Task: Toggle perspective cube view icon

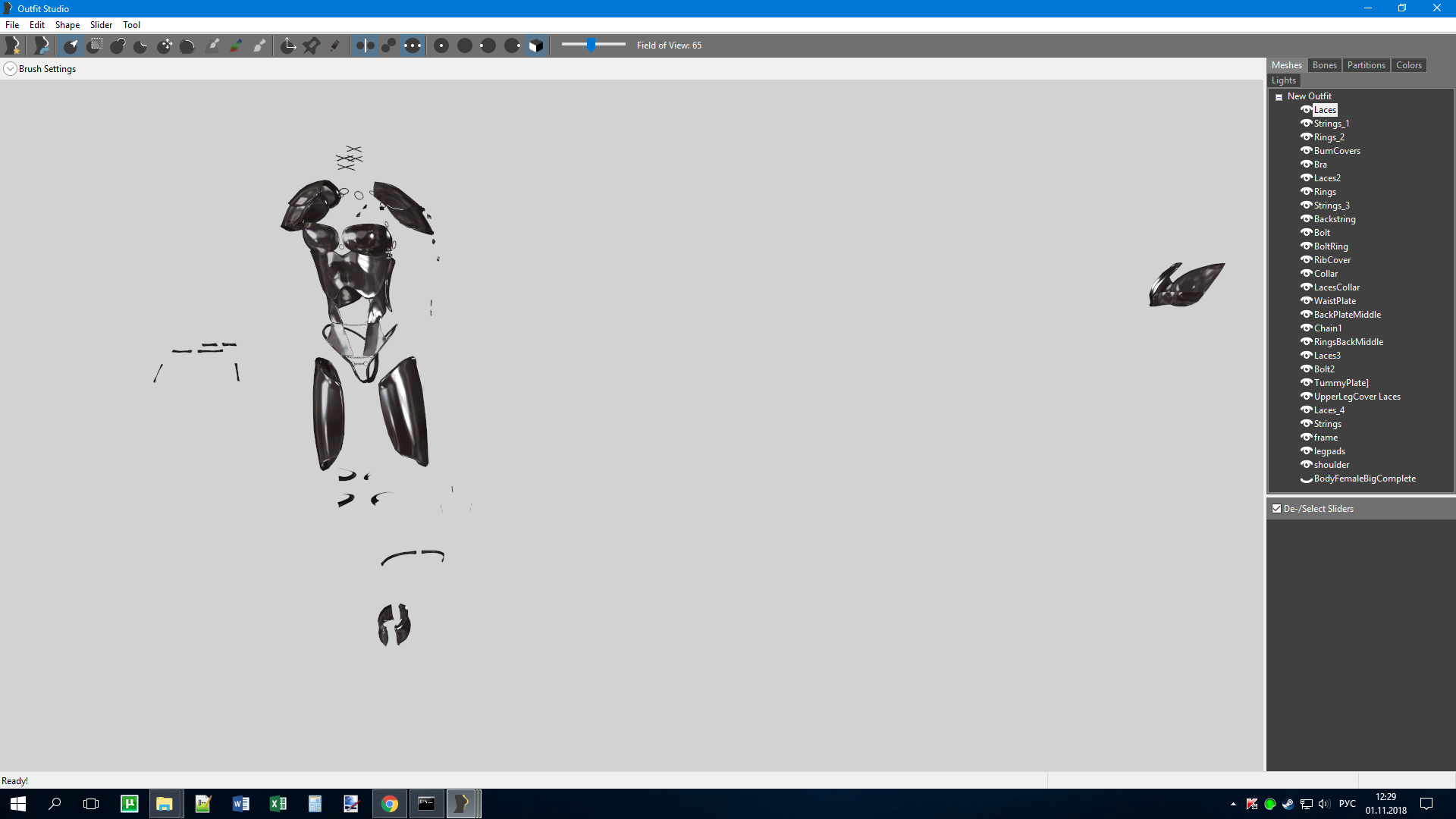Action: [536, 45]
